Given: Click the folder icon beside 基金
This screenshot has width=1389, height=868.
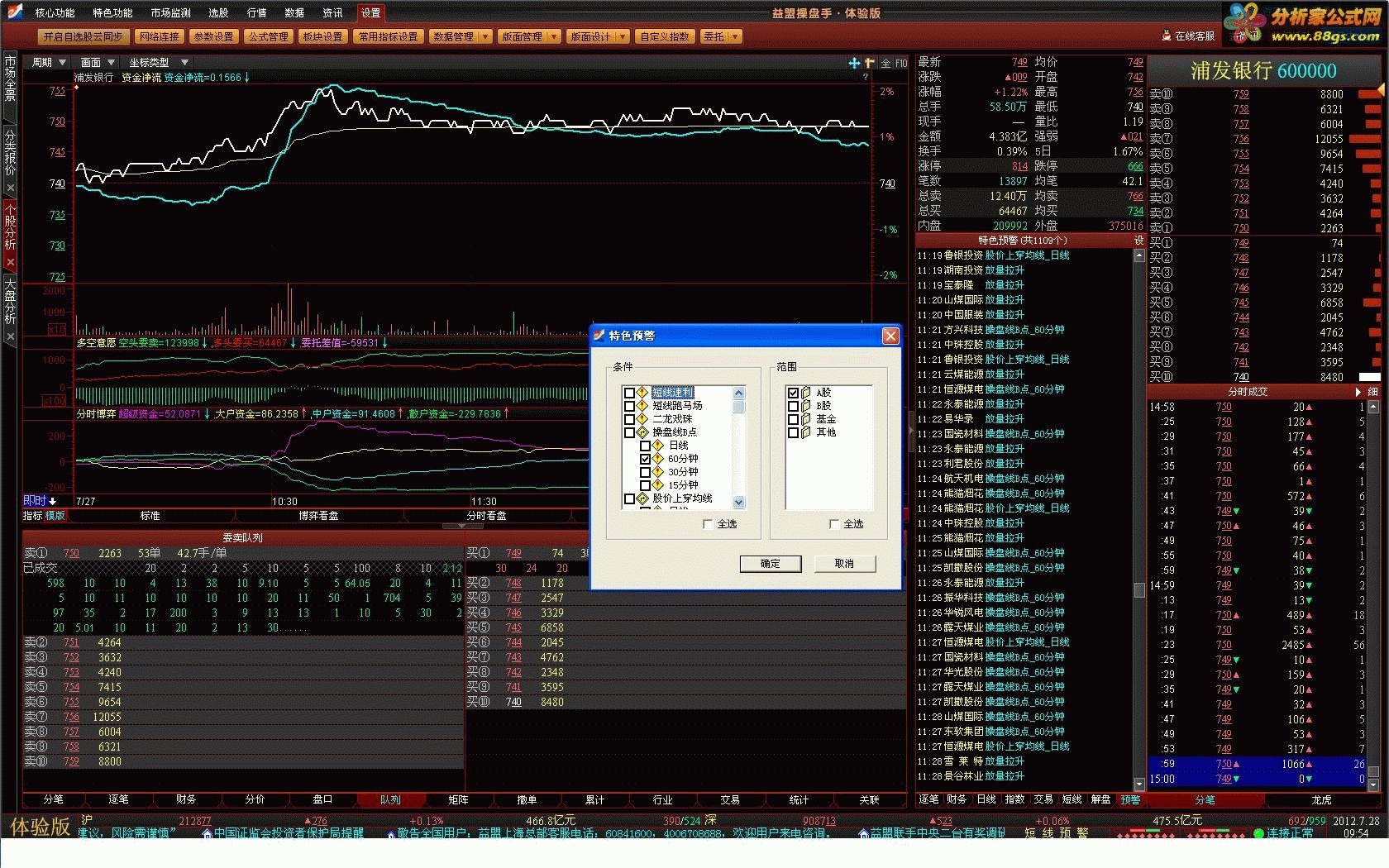Looking at the screenshot, I should 806,418.
